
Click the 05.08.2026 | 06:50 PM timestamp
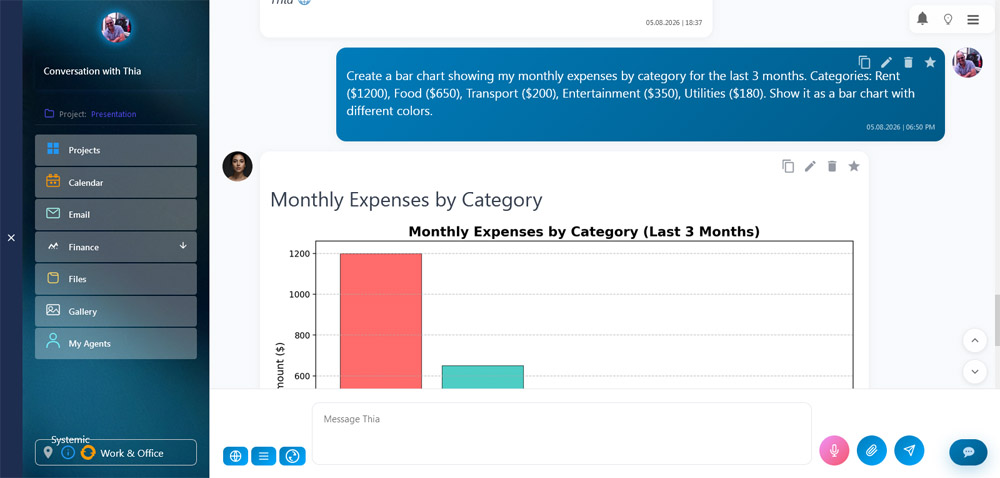[901, 127]
